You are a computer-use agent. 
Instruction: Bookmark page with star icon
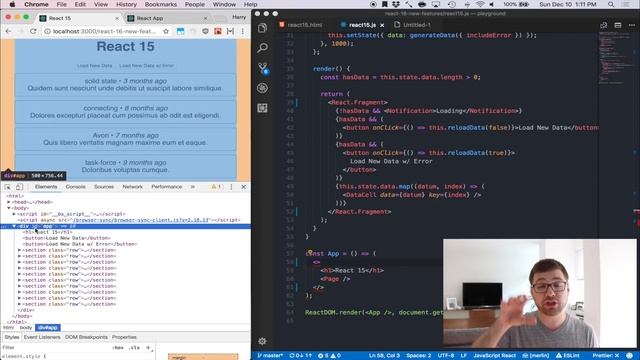tap(166, 31)
